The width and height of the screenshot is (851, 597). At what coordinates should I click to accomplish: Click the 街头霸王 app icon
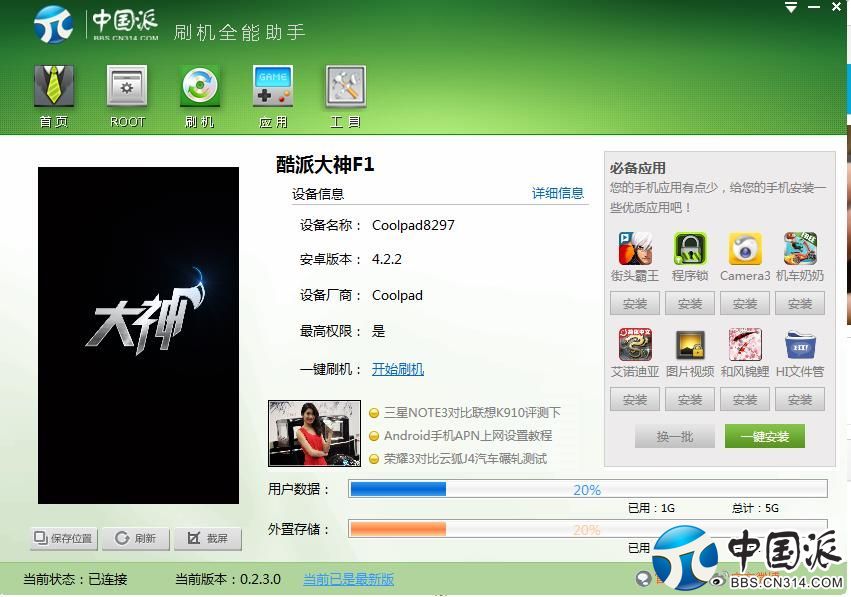point(635,249)
